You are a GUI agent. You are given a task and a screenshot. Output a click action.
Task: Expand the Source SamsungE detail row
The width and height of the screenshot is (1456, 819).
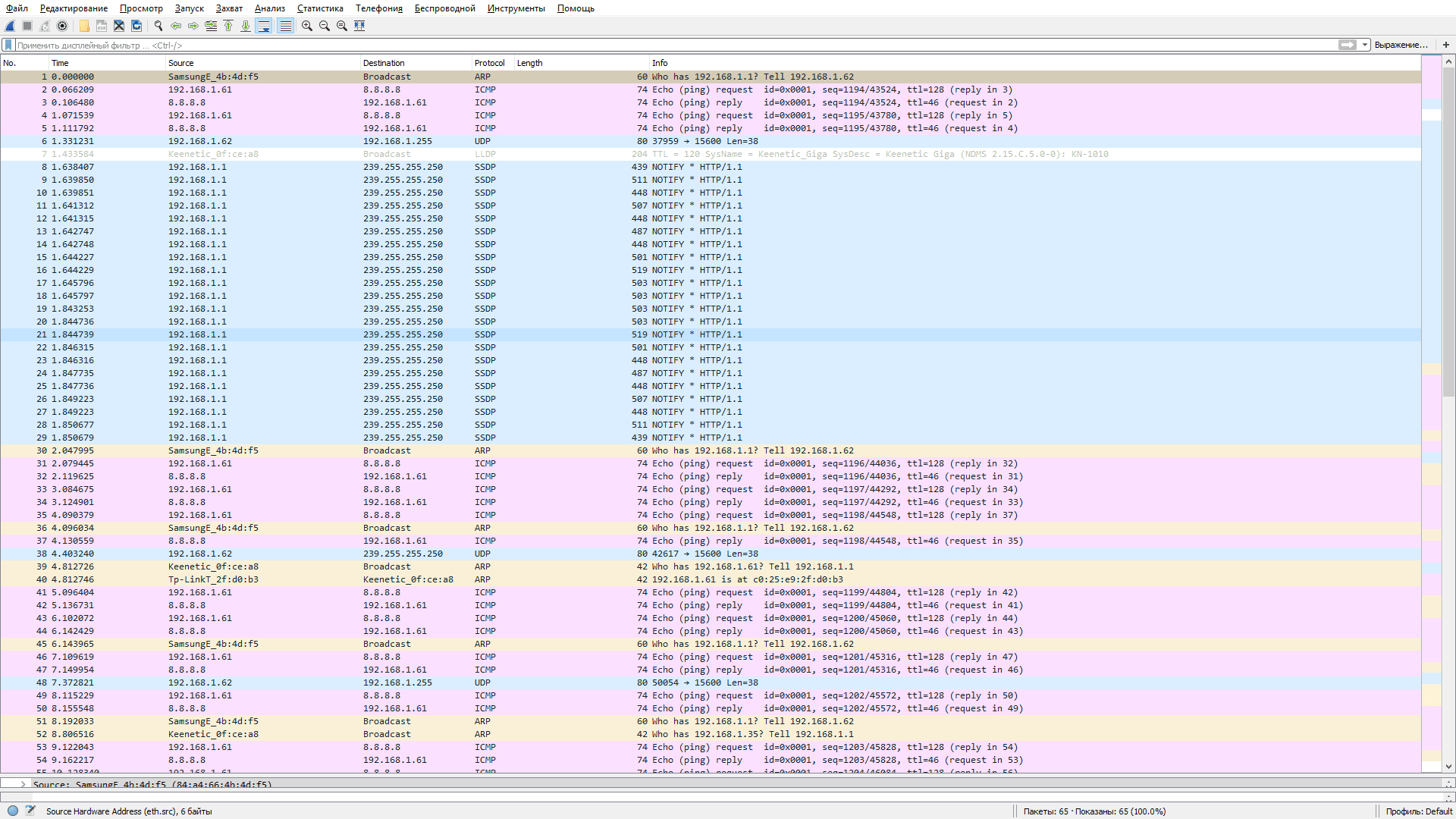tap(24, 784)
